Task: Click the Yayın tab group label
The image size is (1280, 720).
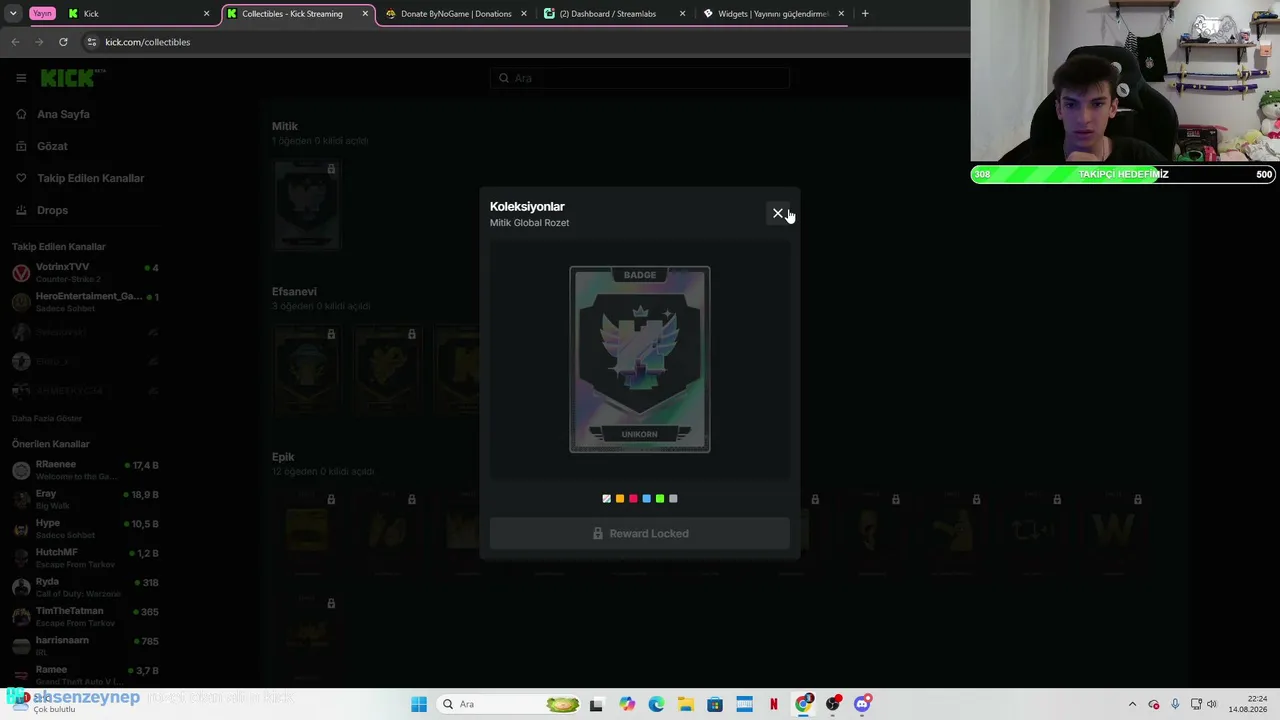Action: [42, 14]
